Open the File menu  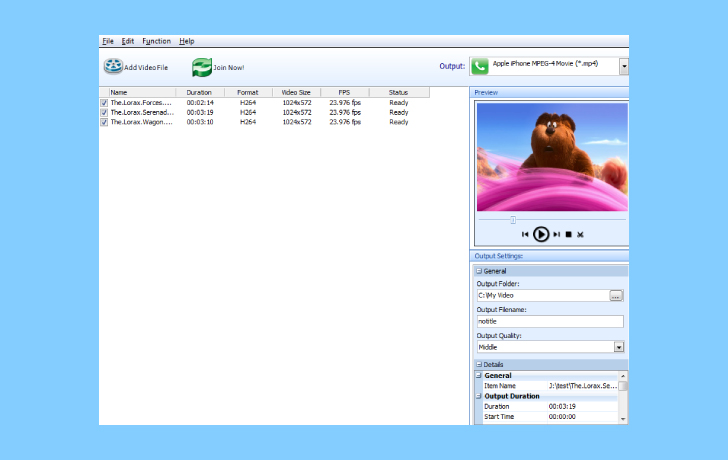[108, 41]
